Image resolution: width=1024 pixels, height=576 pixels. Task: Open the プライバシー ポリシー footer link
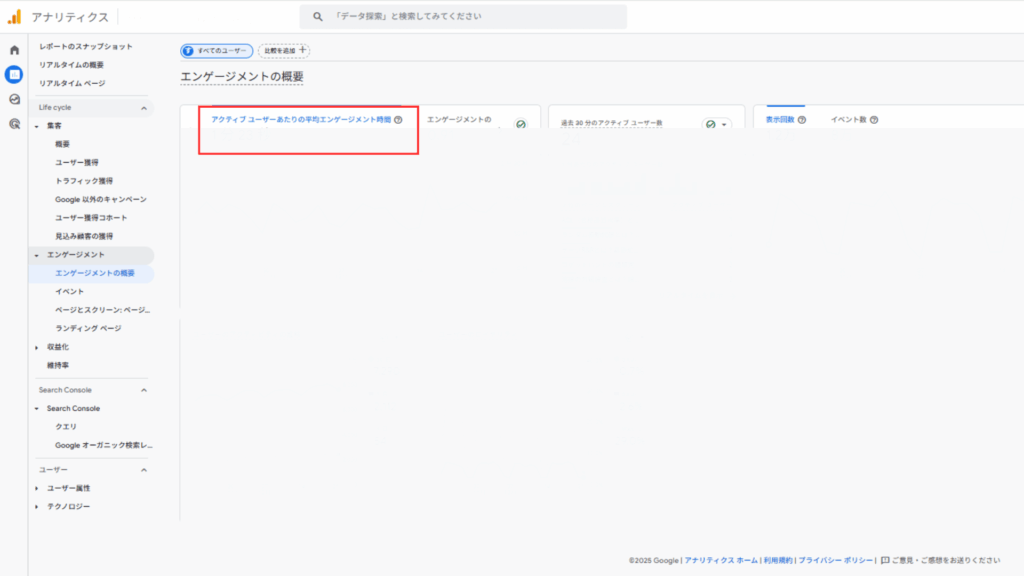[x=835, y=561]
